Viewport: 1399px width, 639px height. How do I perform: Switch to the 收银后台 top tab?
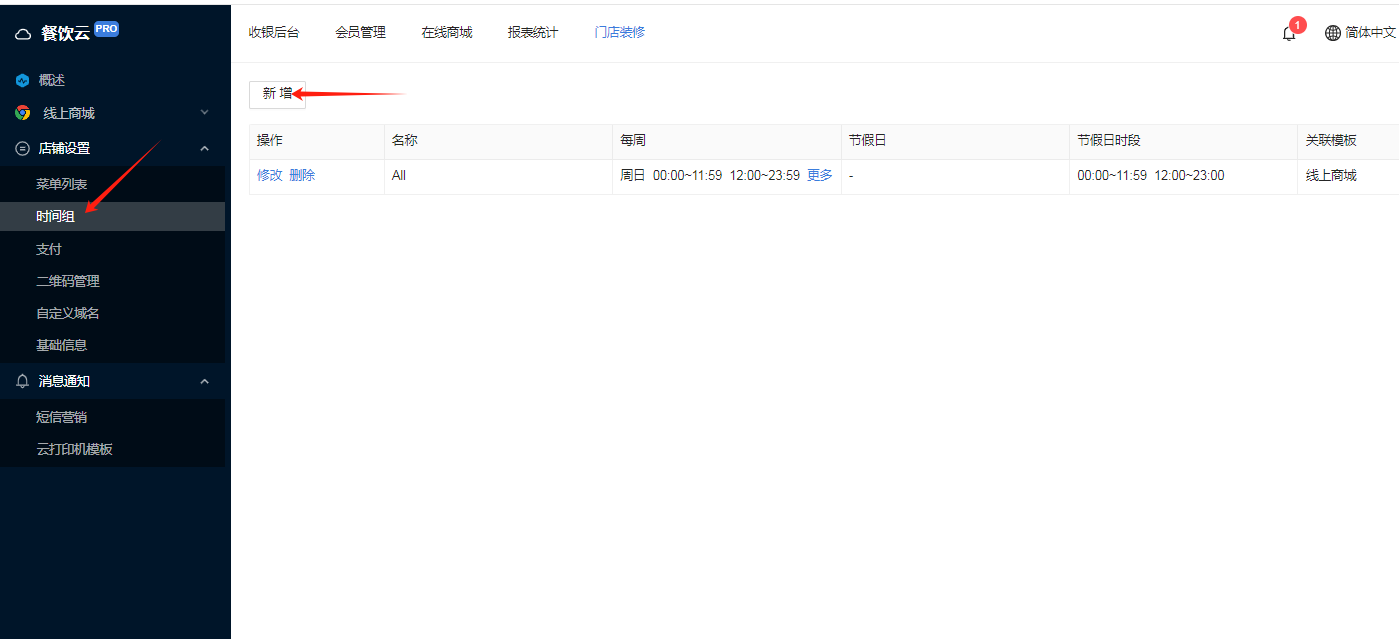(x=274, y=32)
